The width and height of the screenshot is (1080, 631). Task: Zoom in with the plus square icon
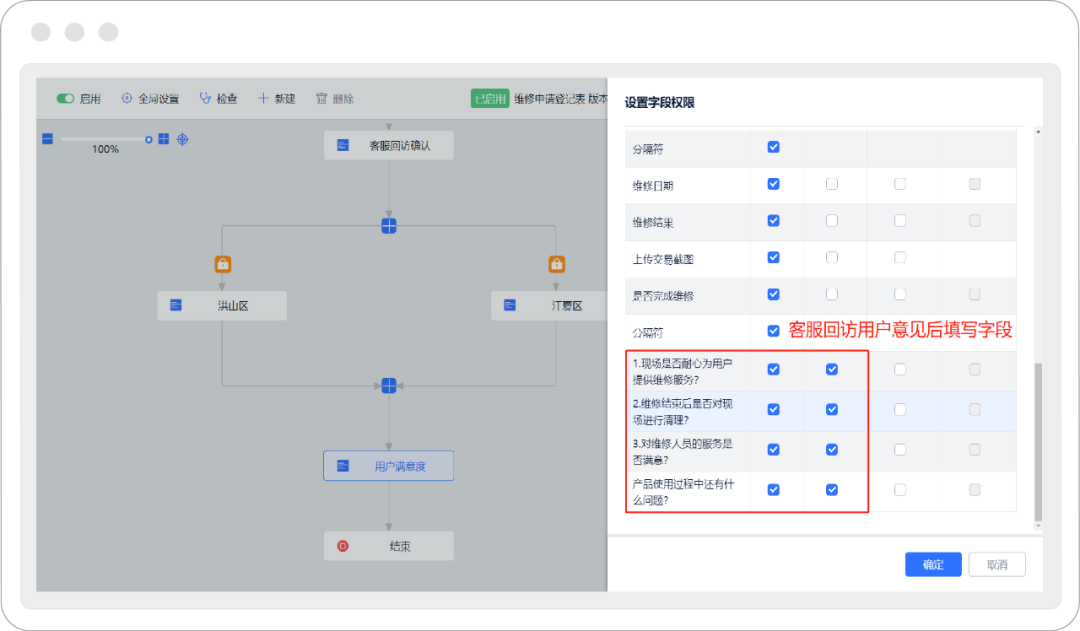coord(164,139)
